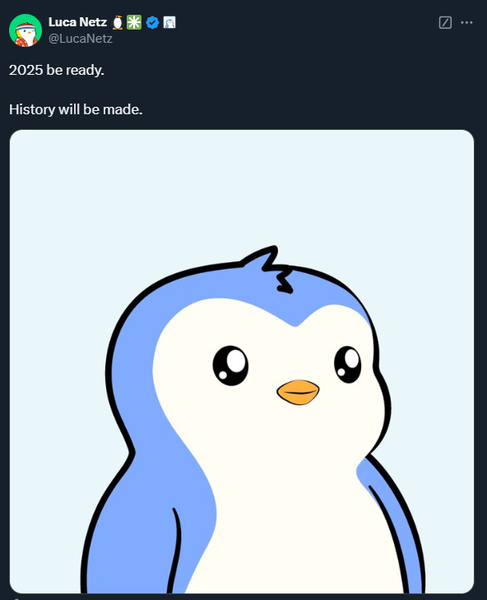Screen dimensions: 487x600
Task: Click the "2025 be ready." tweet text
Action: tap(57, 70)
